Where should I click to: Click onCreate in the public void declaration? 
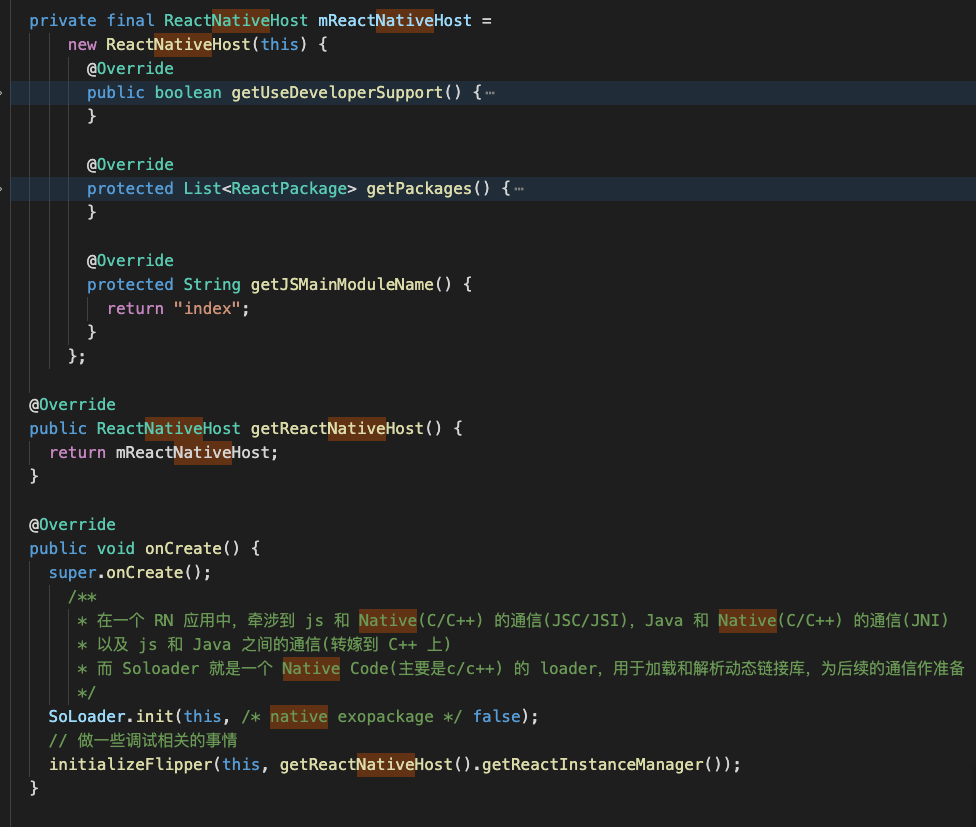click(x=182, y=549)
